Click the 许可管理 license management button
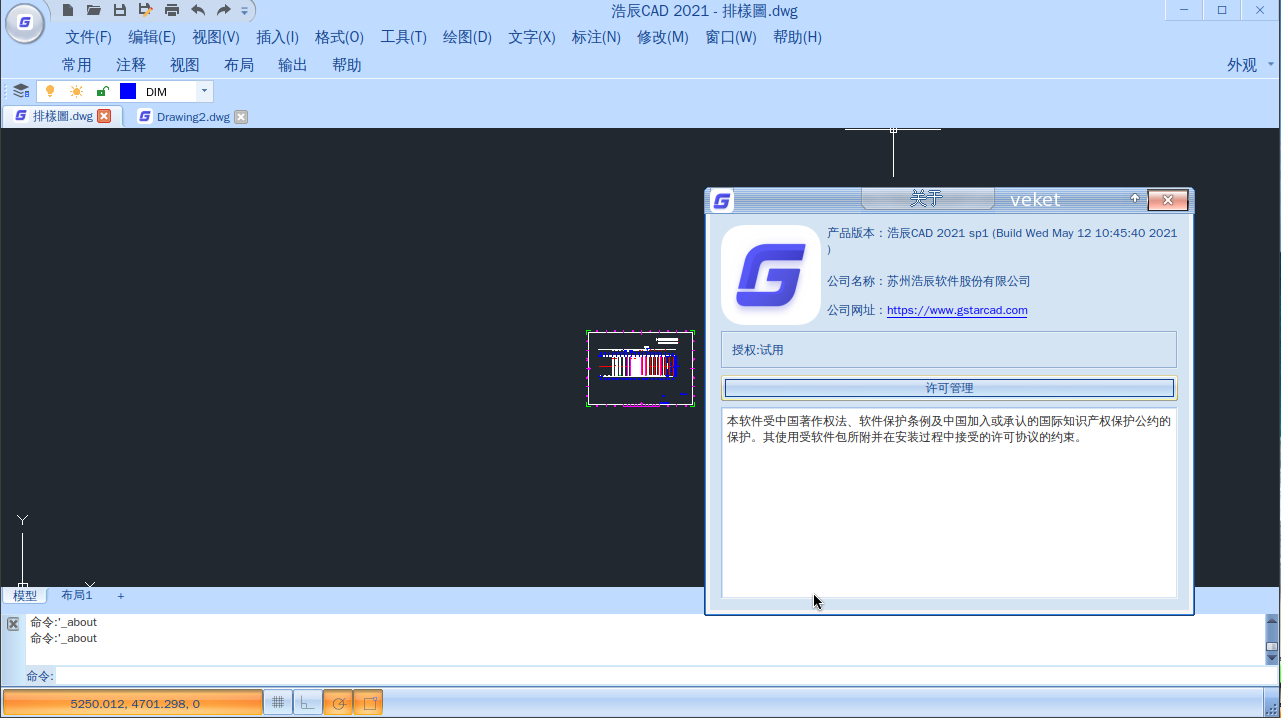This screenshot has width=1281, height=718. 949,388
